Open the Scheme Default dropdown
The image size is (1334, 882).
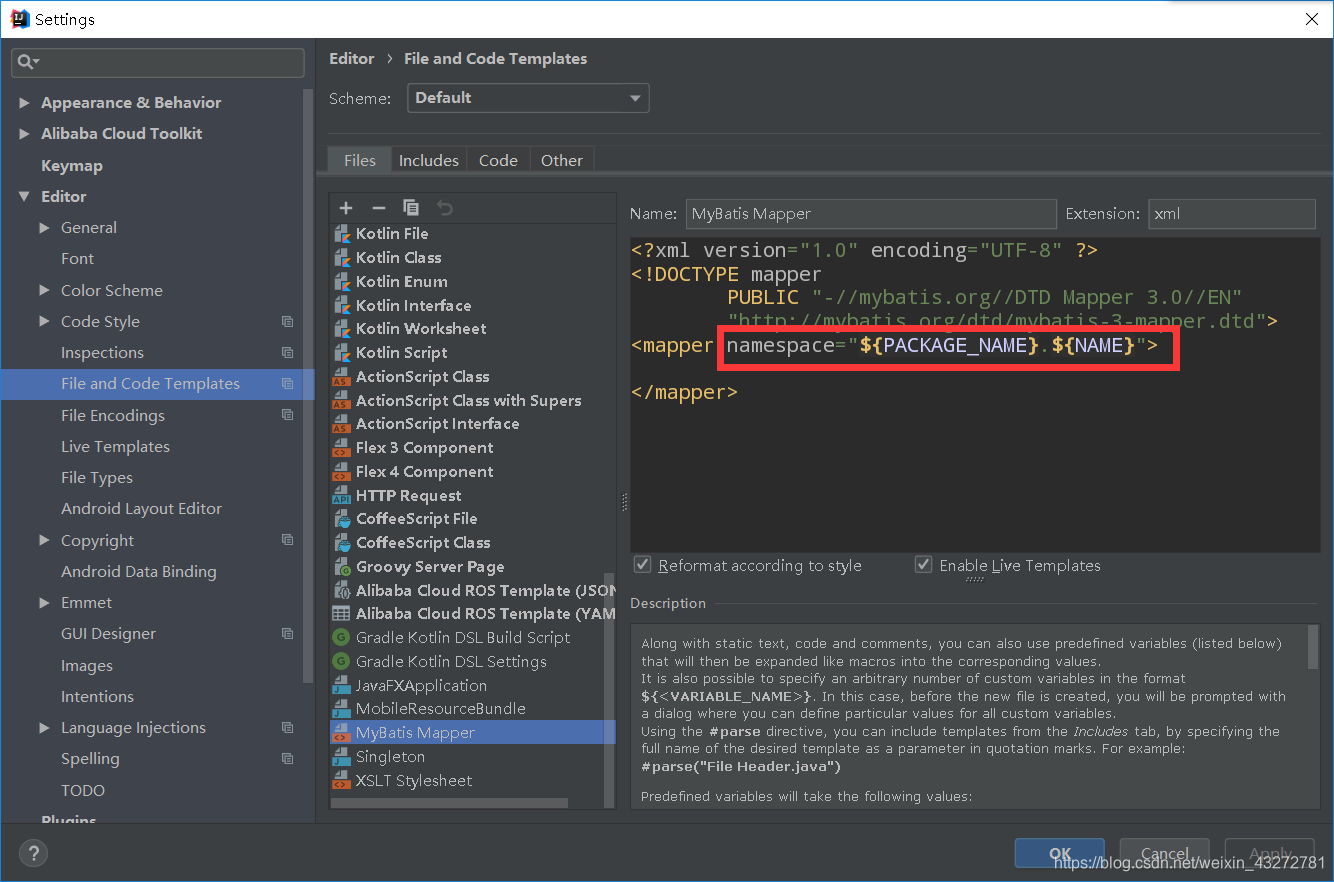tap(528, 98)
